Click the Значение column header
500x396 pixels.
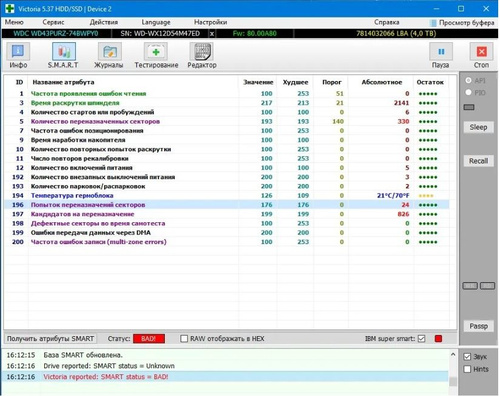(x=258, y=82)
